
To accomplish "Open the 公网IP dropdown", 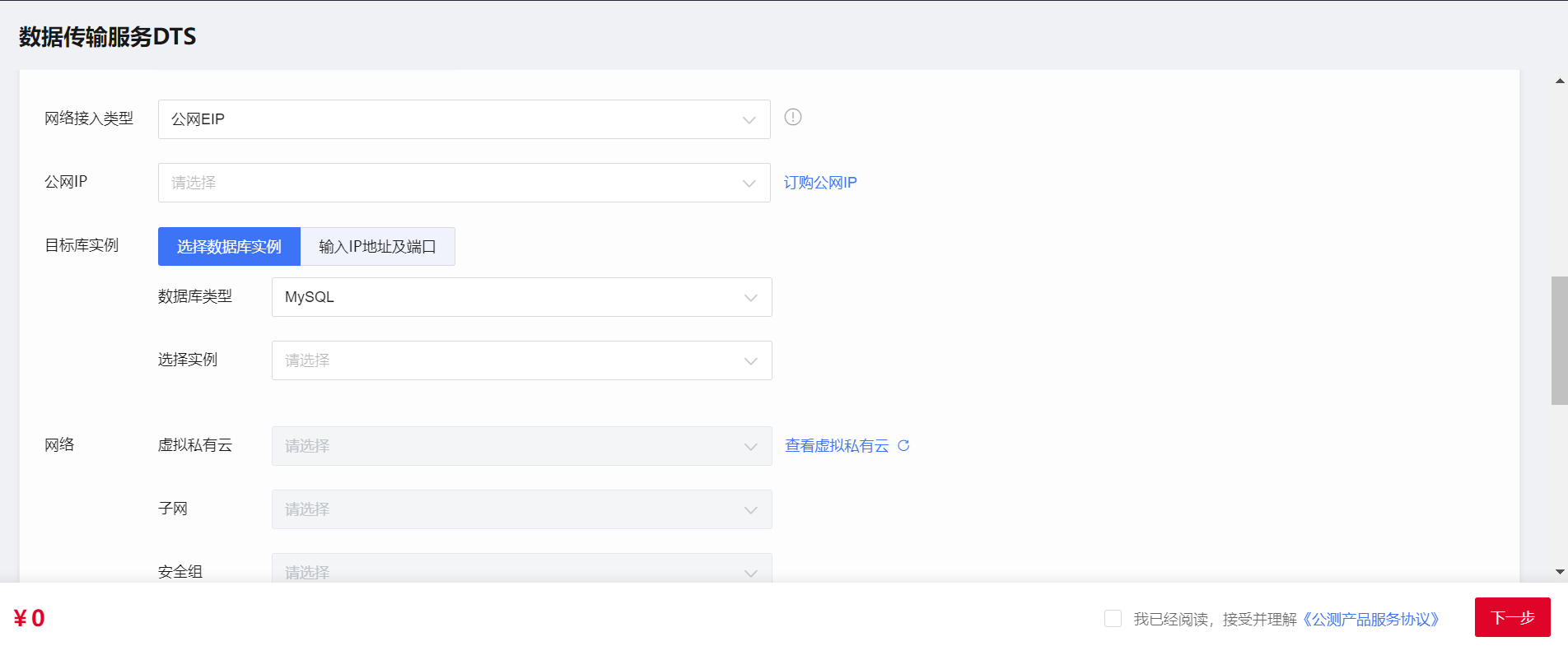I will (464, 183).
